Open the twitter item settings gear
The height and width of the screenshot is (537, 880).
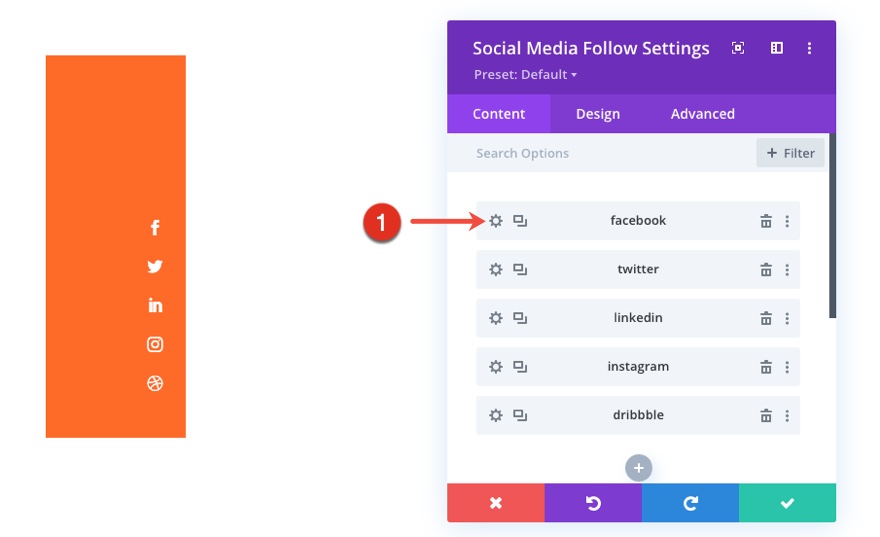click(x=495, y=270)
